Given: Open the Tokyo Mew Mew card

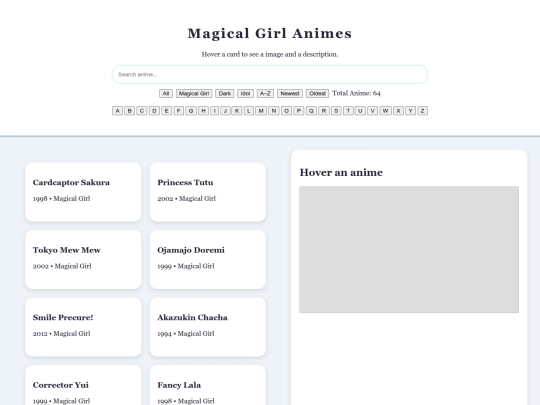Looking at the screenshot, I should [83, 259].
